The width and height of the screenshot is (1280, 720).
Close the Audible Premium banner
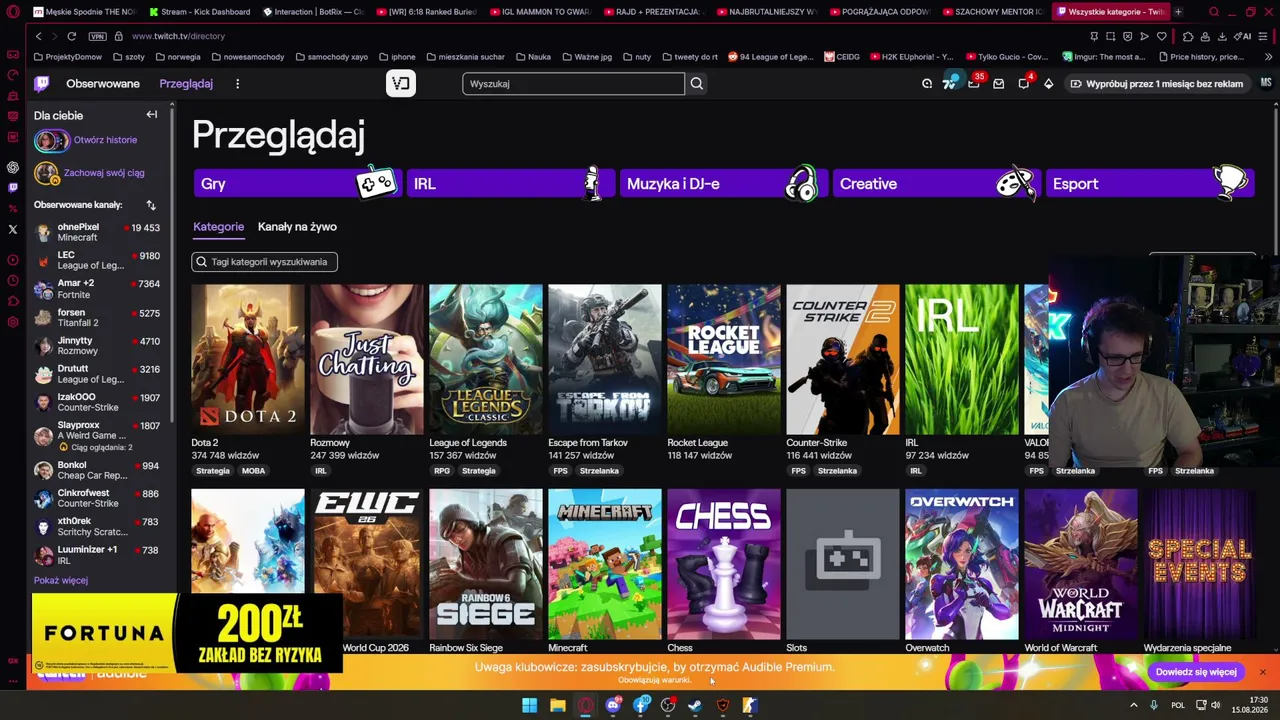click(1262, 672)
